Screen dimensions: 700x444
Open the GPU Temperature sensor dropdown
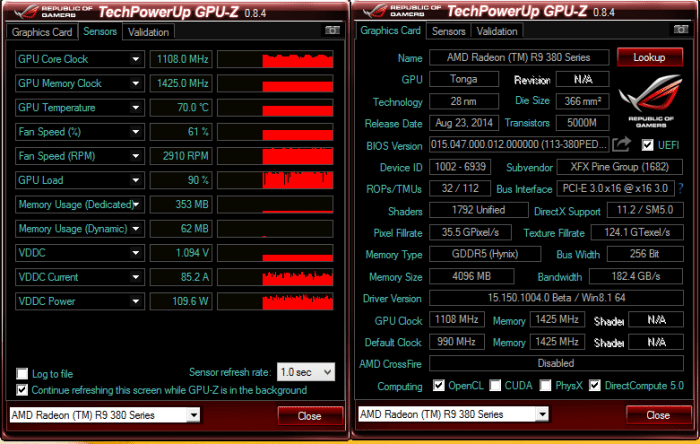click(136, 108)
